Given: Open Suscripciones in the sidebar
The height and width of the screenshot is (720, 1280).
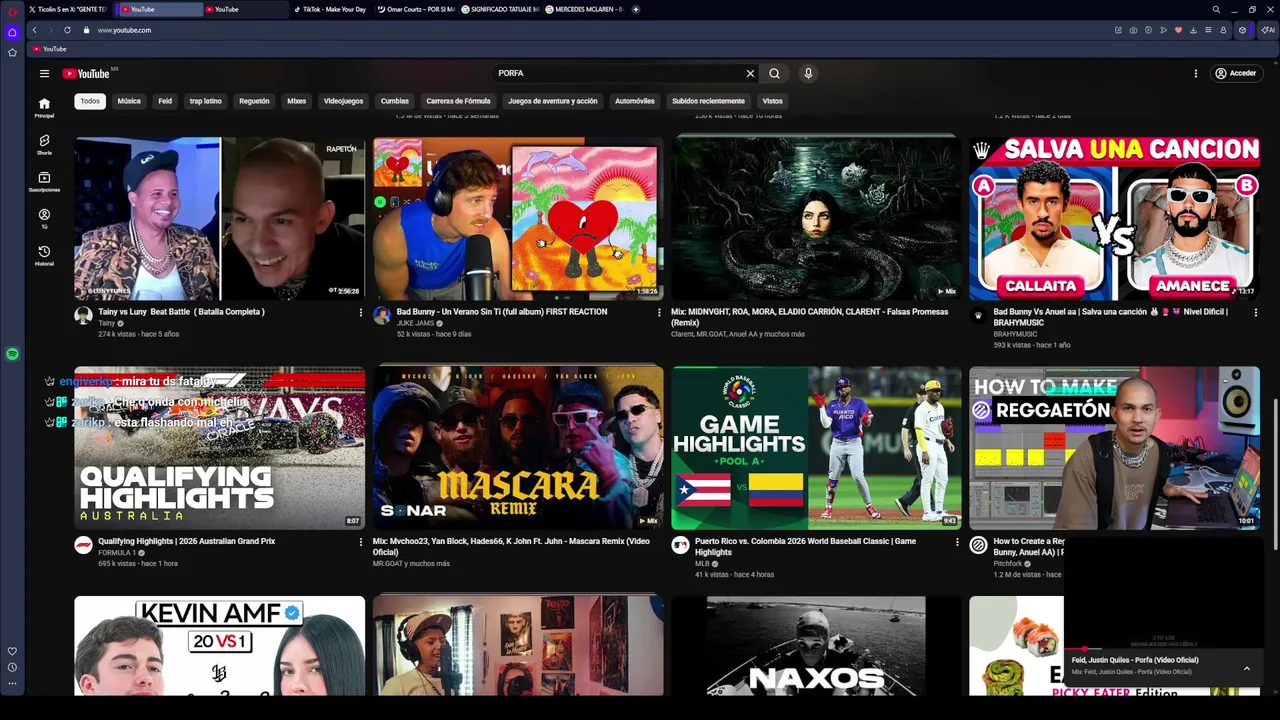Looking at the screenshot, I should point(44,182).
